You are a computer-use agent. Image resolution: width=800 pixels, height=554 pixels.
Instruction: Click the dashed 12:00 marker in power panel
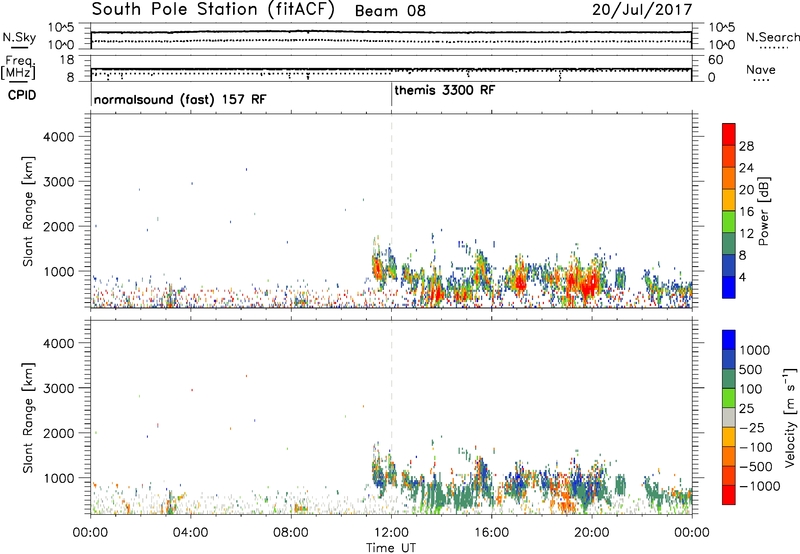pyautogui.click(x=391, y=211)
